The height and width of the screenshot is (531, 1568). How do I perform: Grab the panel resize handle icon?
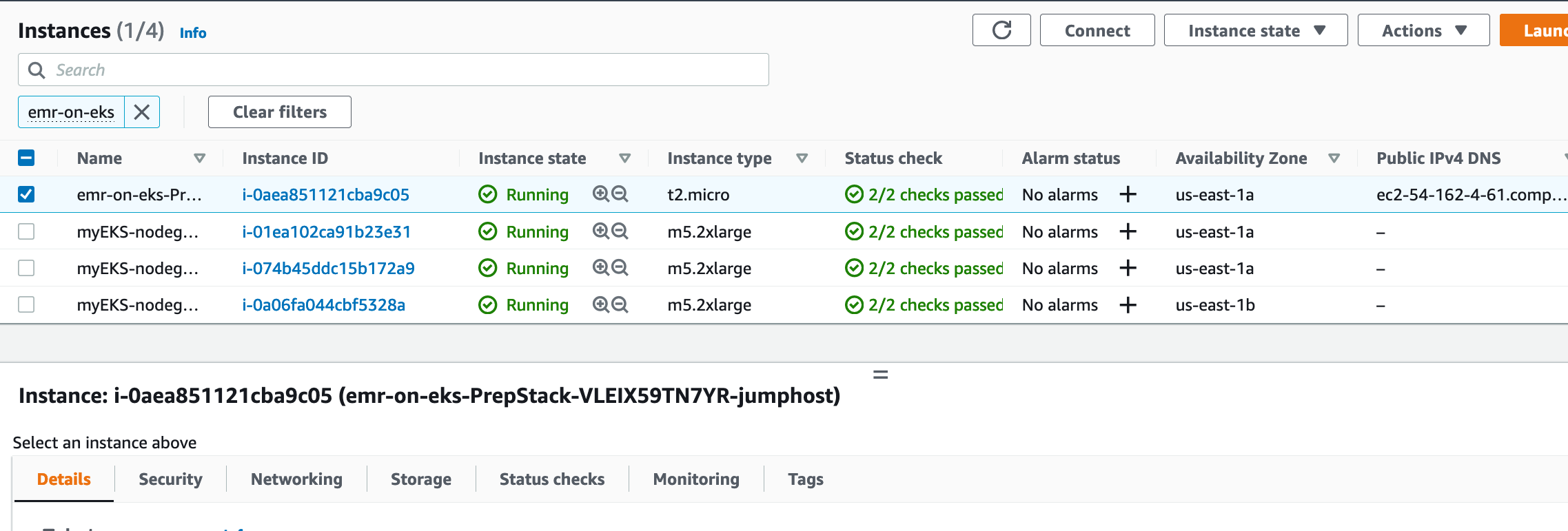pyautogui.click(x=880, y=375)
